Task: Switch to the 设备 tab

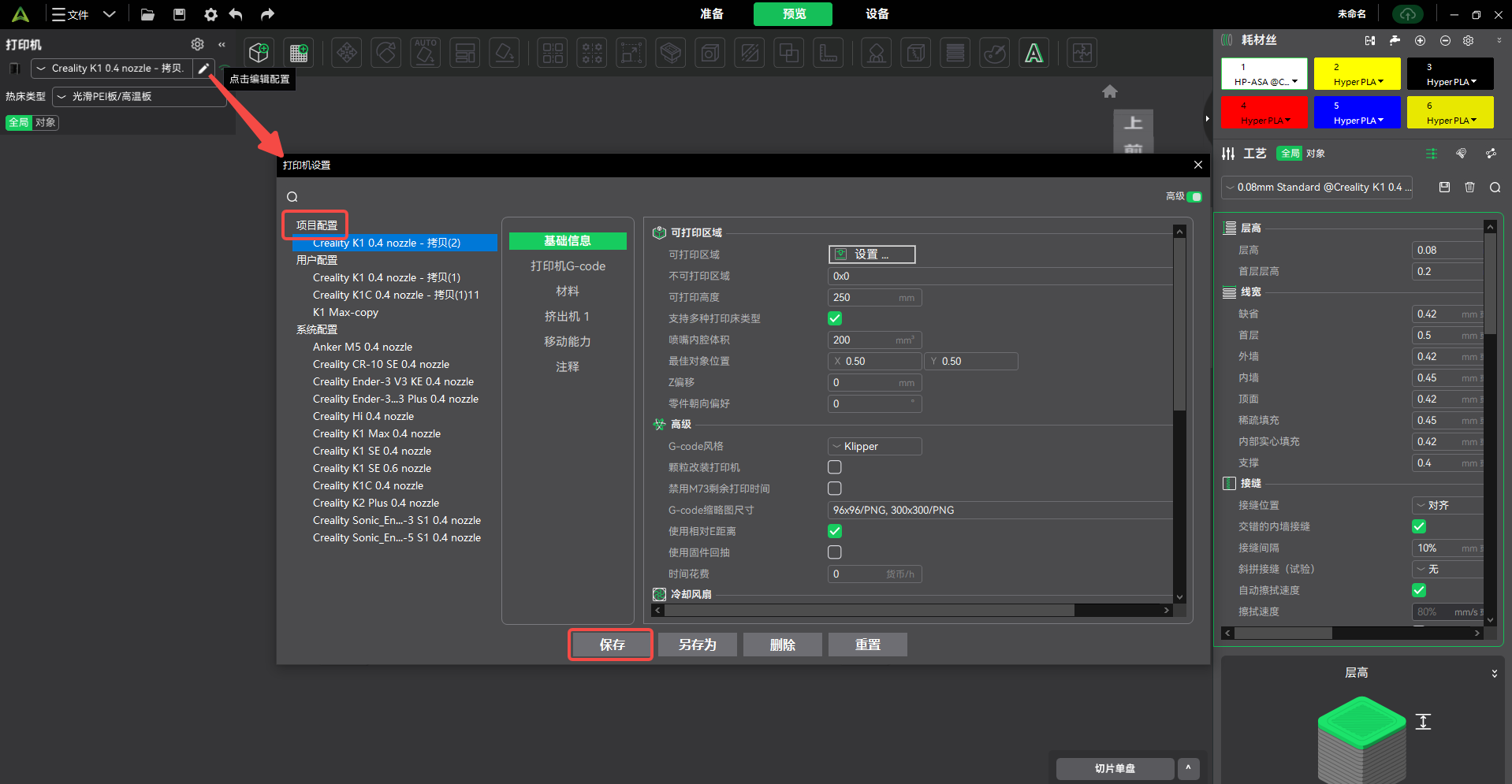Action: point(877,14)
